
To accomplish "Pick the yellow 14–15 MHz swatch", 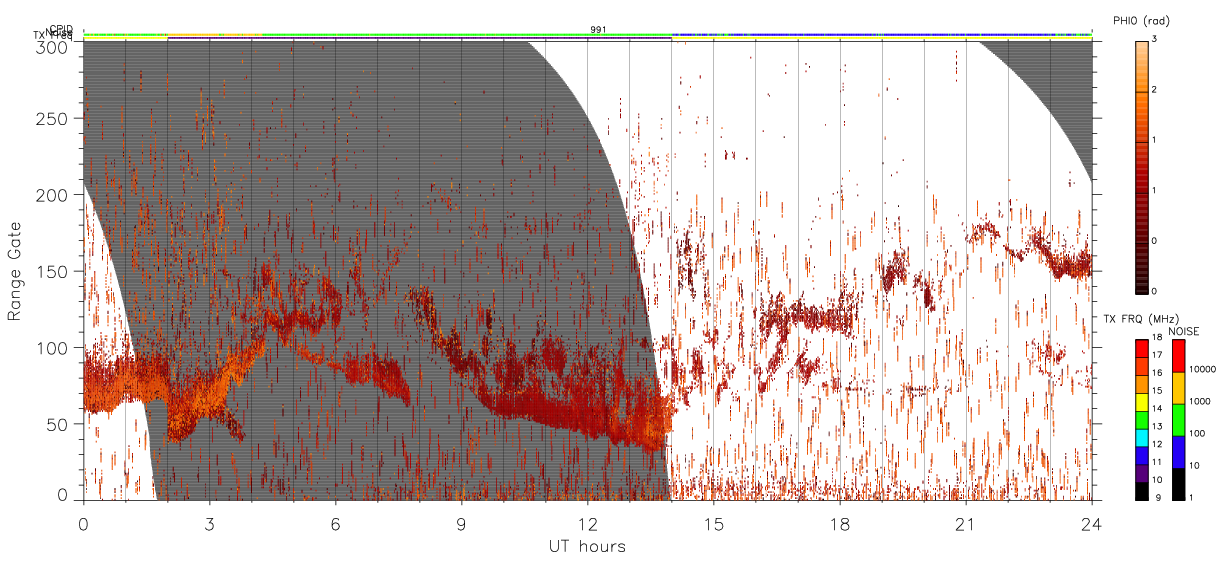I will (x=1141, y=400).
